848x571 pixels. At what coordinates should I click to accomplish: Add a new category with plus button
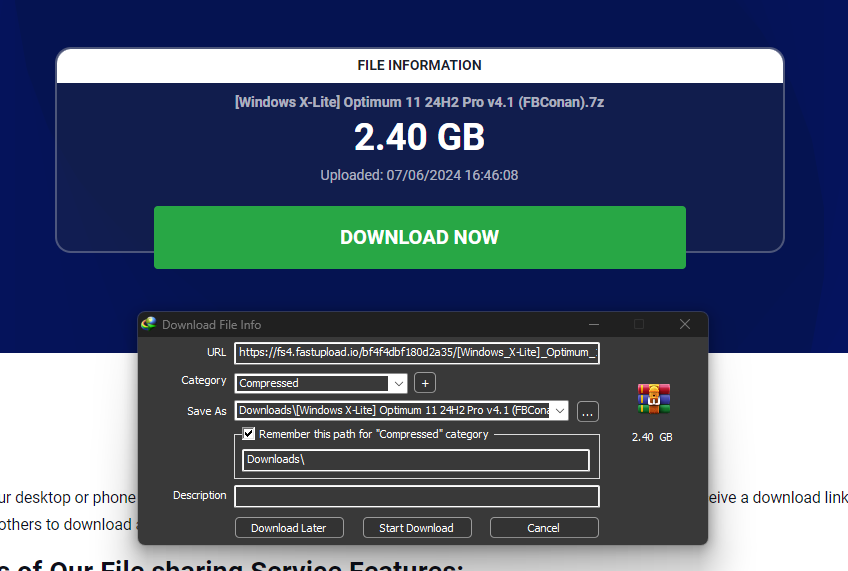(x=425, y=383)
